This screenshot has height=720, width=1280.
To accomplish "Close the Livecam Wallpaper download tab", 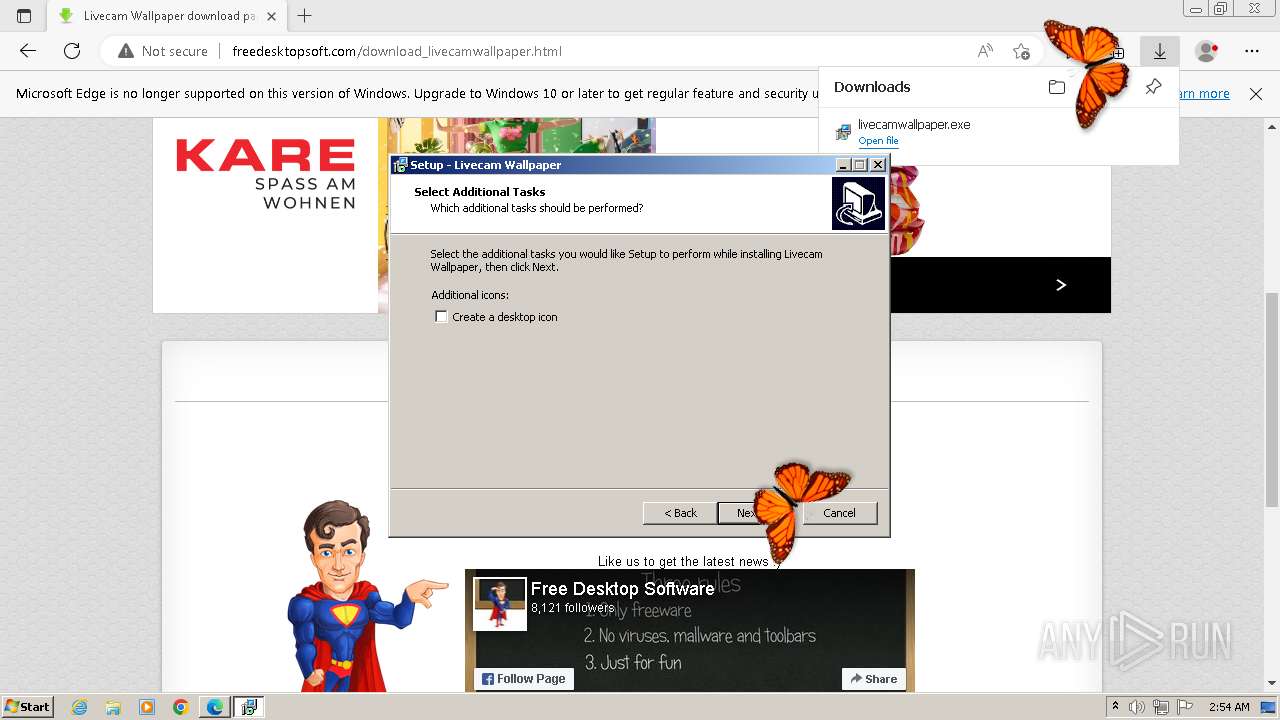I will (271, 16).
